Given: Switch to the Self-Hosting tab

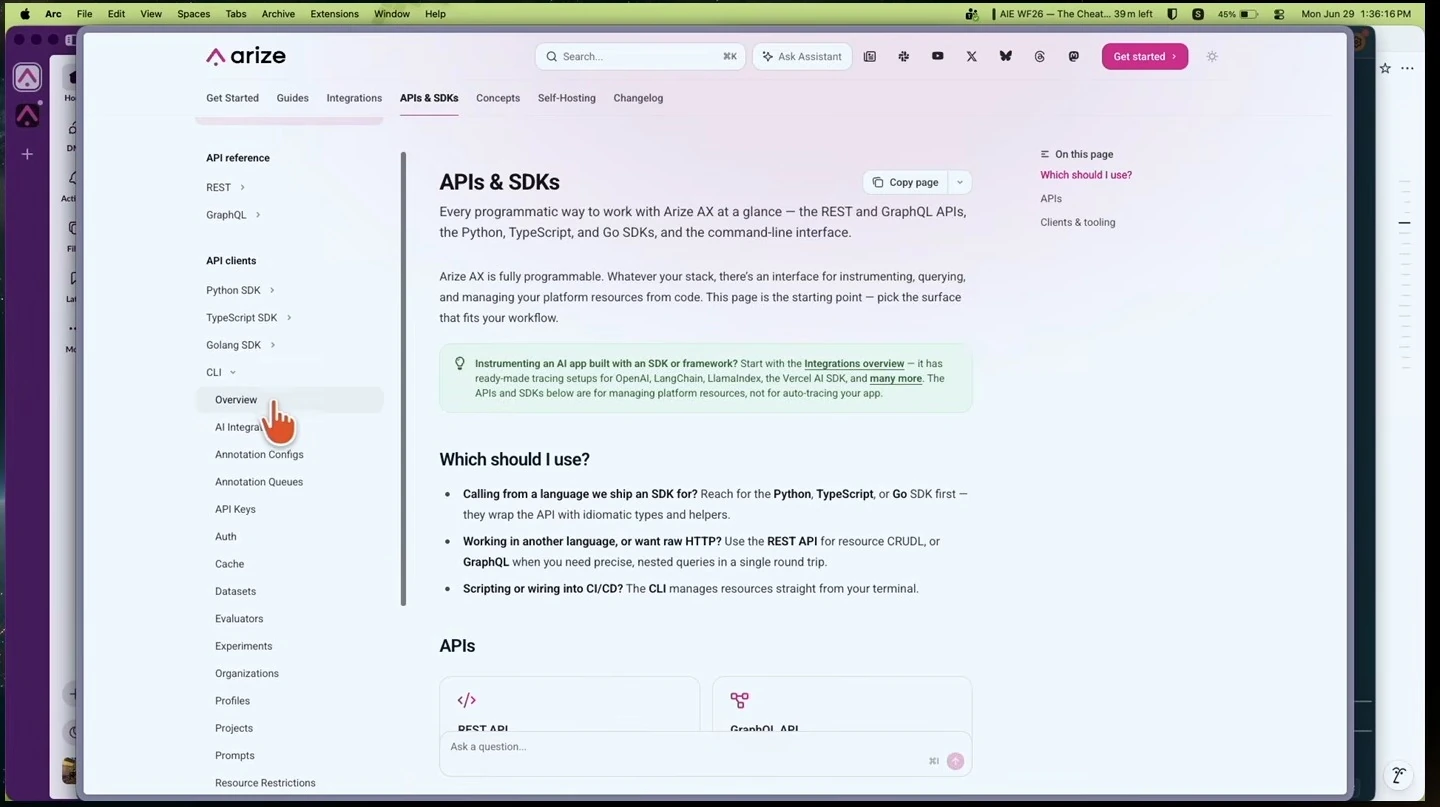Looking at the screenshot, I should click(x=567, y=98).
